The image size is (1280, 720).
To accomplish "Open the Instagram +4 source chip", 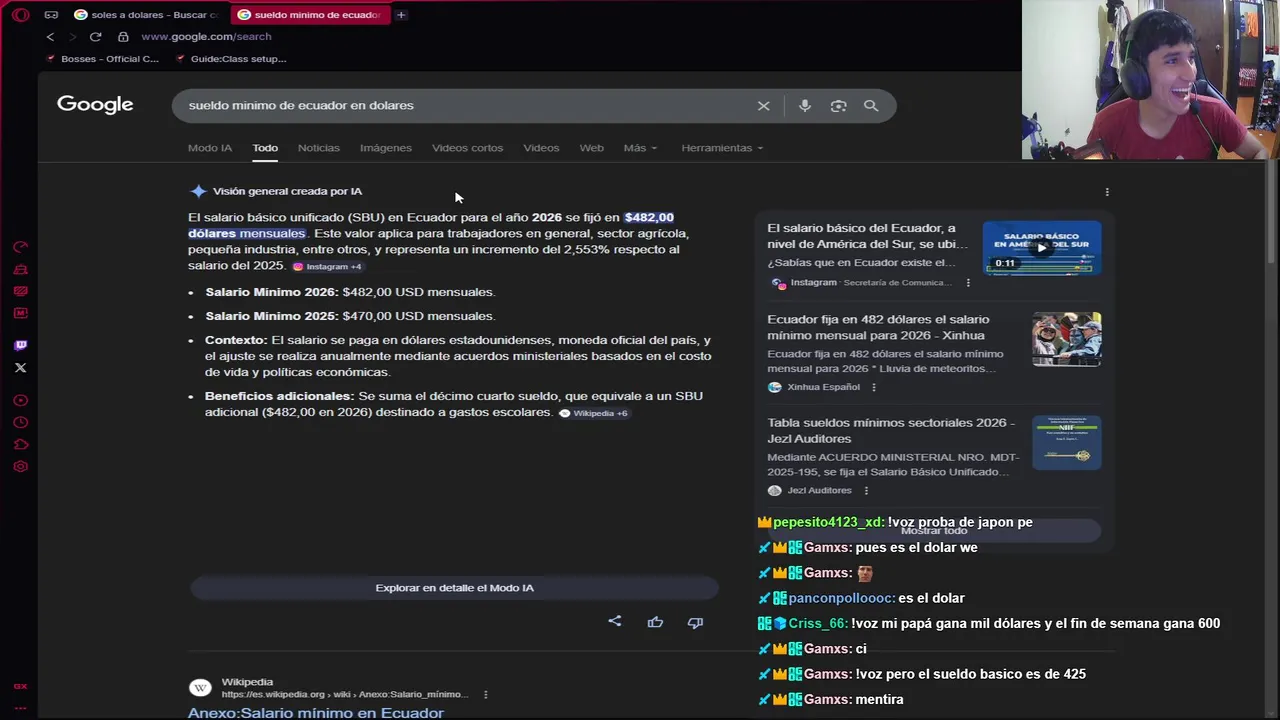I will point(327,267).
